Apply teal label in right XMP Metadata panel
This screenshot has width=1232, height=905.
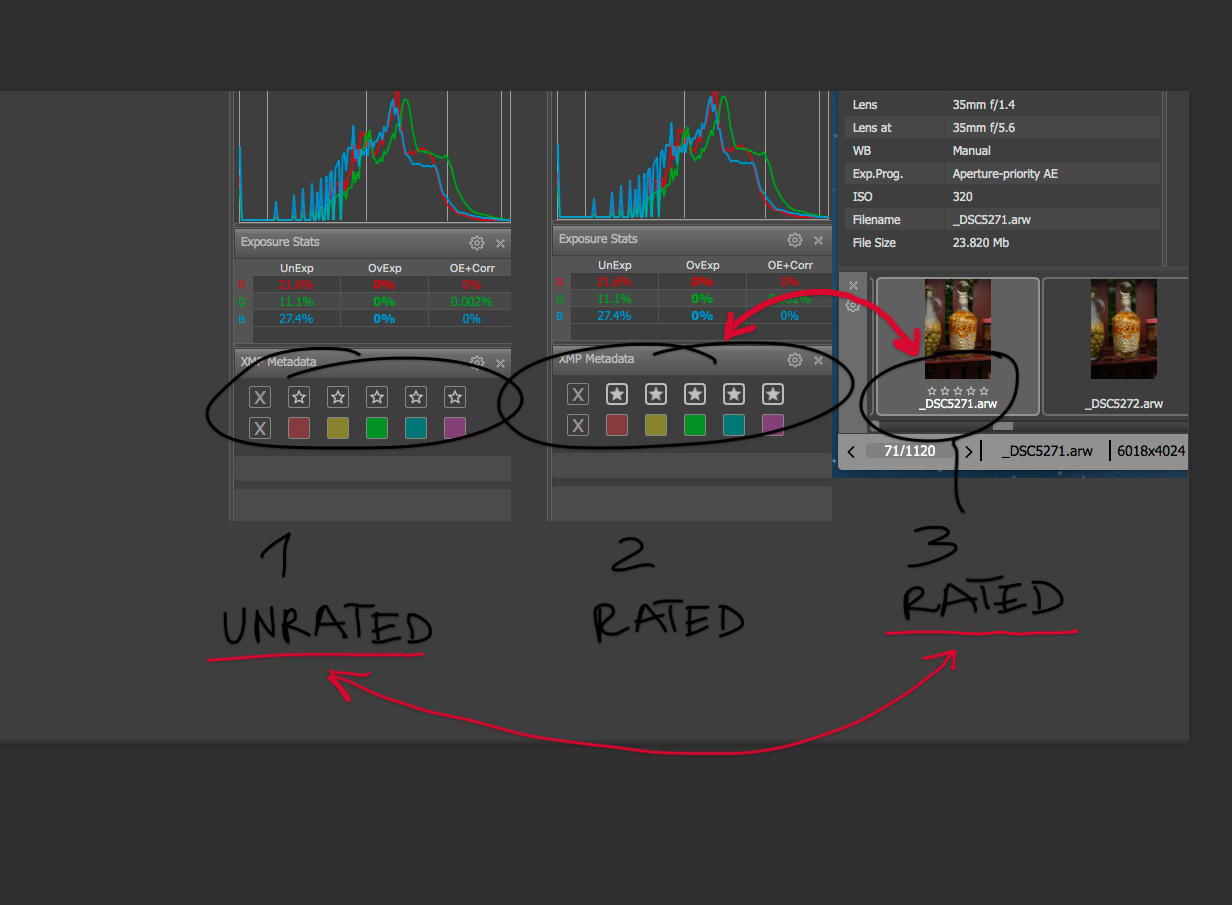point(734,425)
